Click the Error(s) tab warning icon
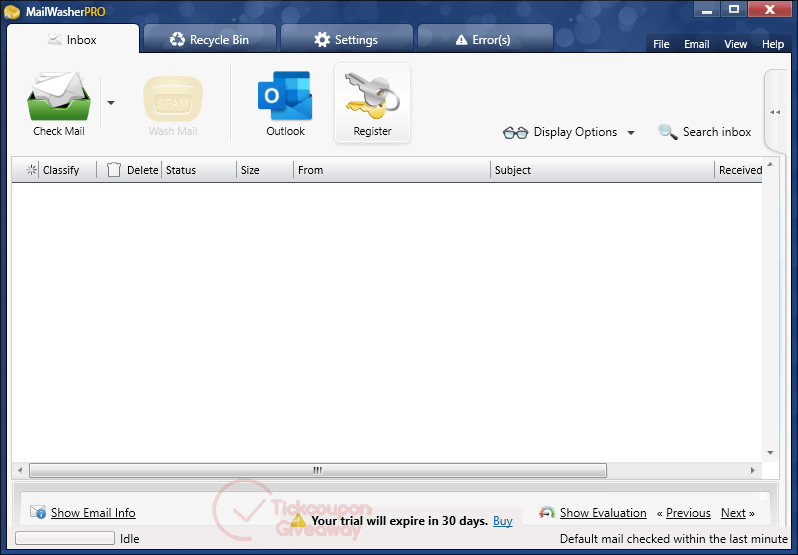Viewport: 798px width, 555px height. click(x=462, y=40)
